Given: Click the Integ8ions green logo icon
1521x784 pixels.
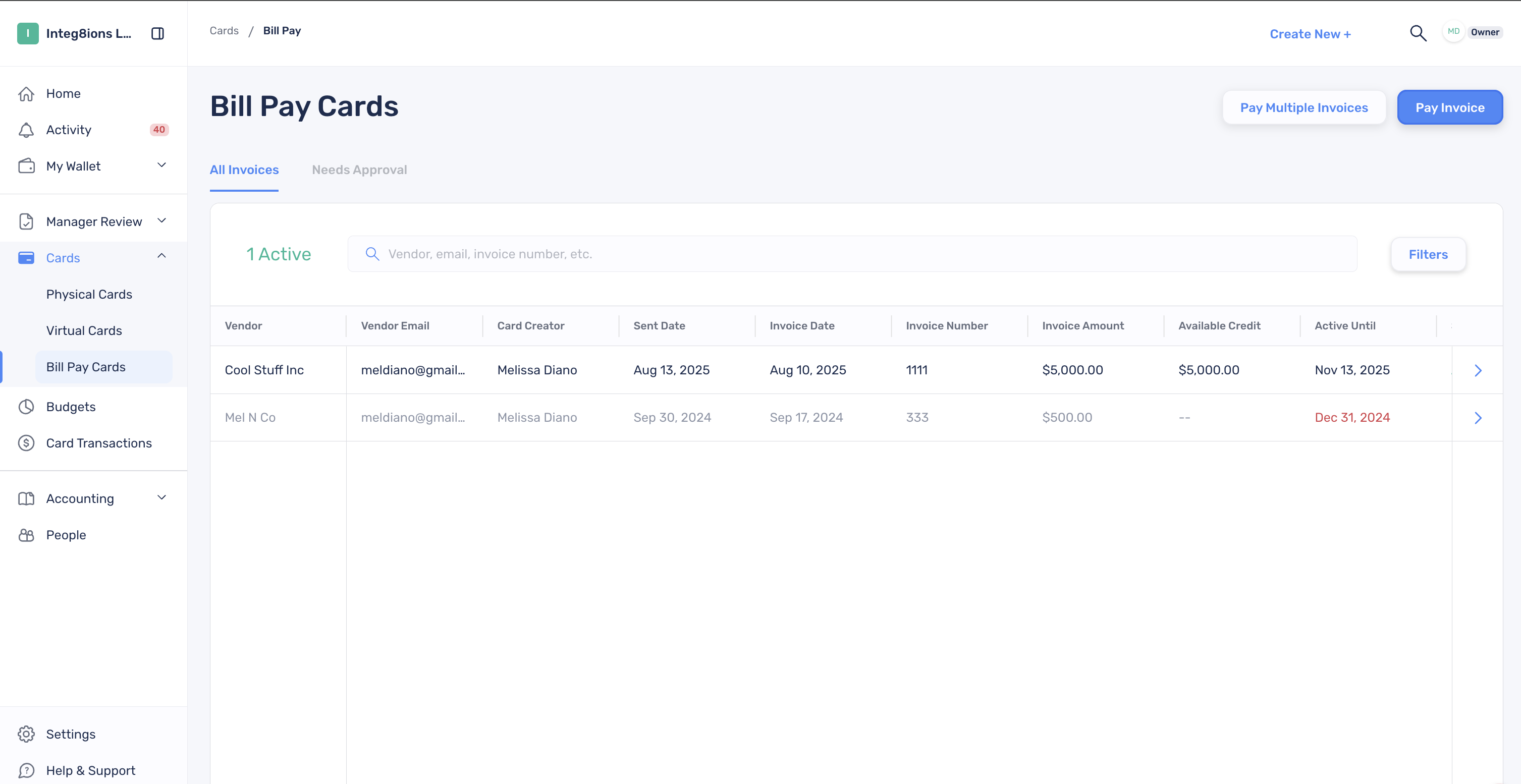Looking at the screenshot, I should (28, 34).
